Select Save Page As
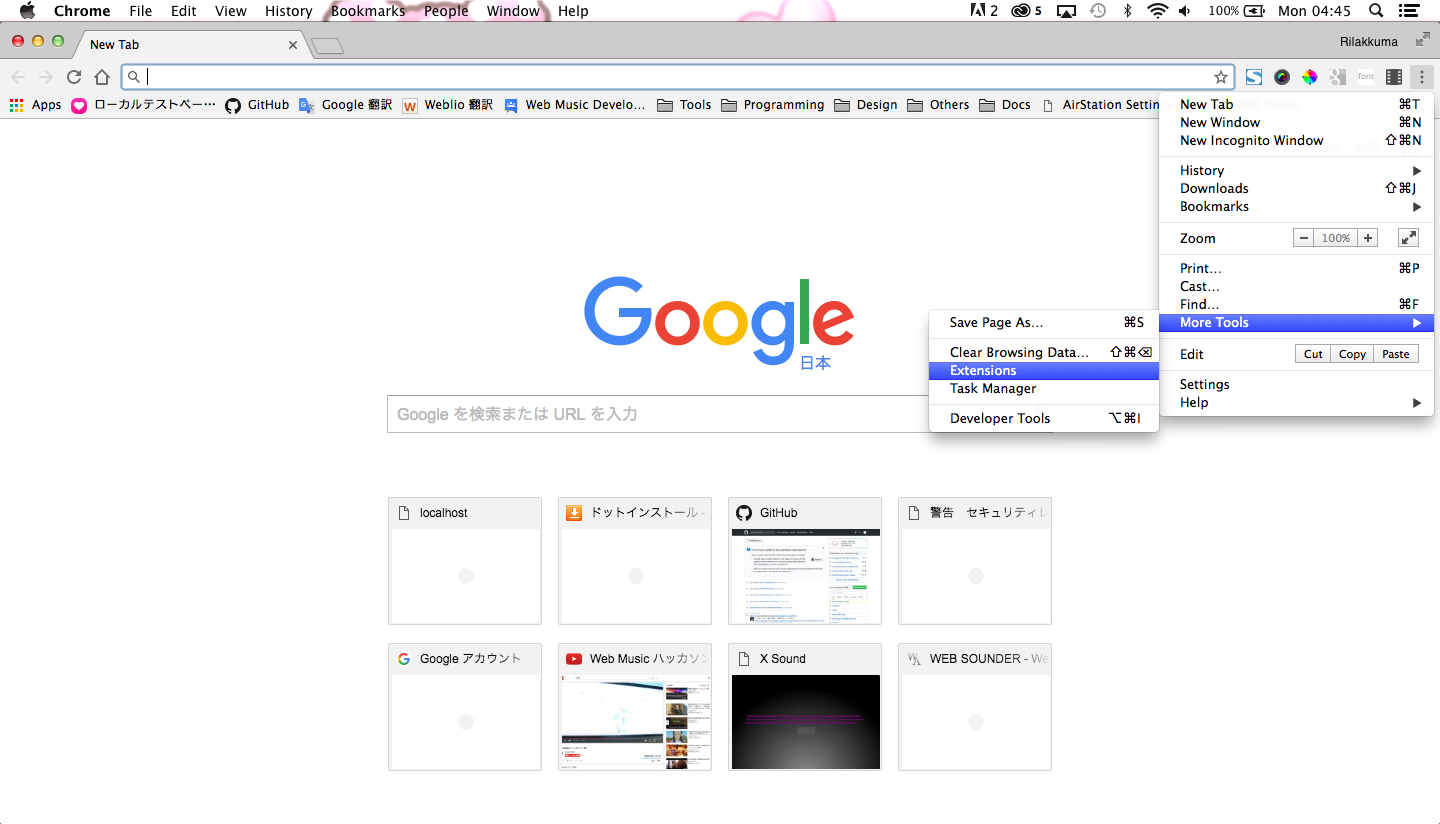Viewport: 1440px width, 824px height. pos(1044,322)
